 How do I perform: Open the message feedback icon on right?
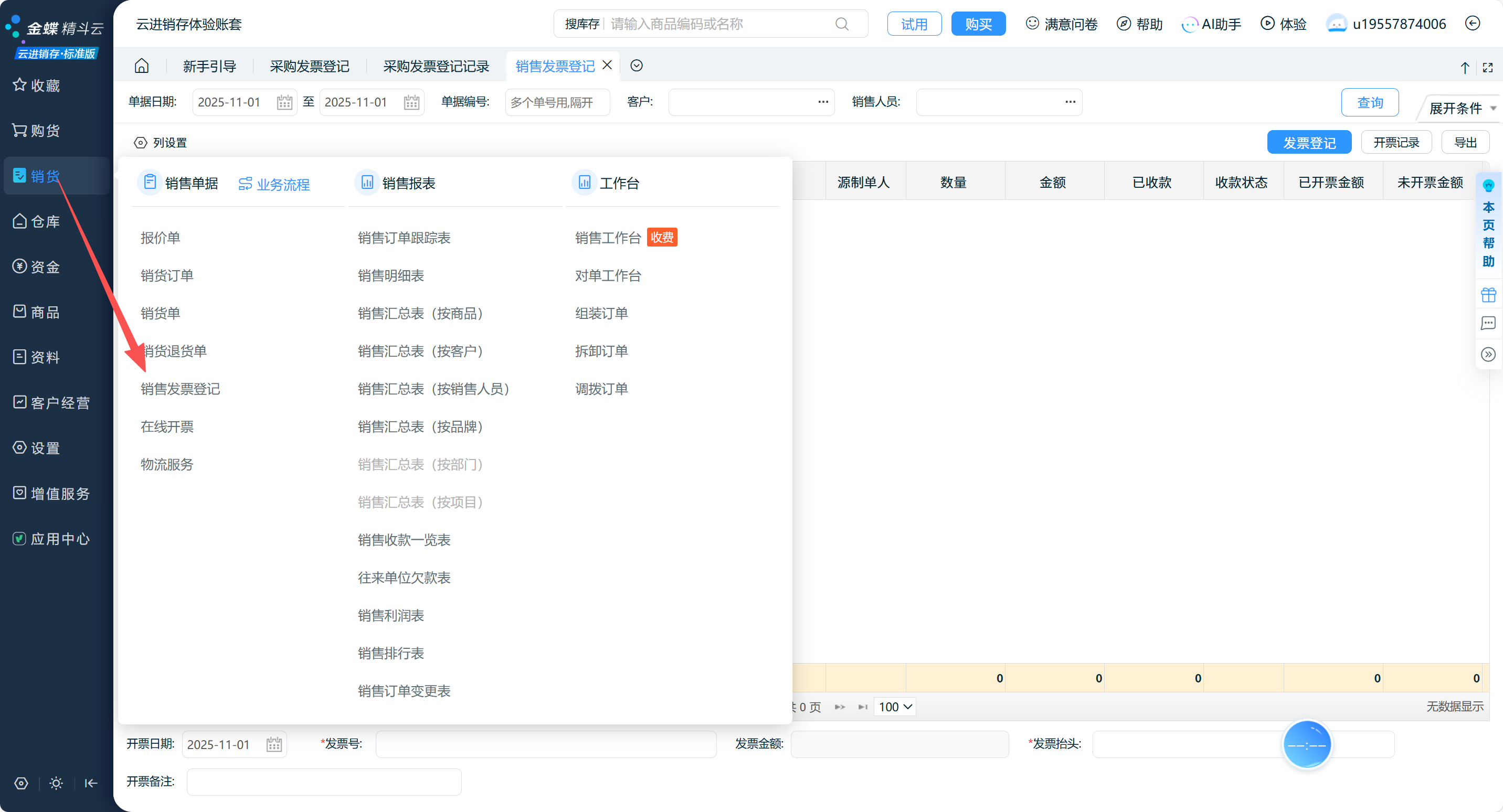(1488, 323)
